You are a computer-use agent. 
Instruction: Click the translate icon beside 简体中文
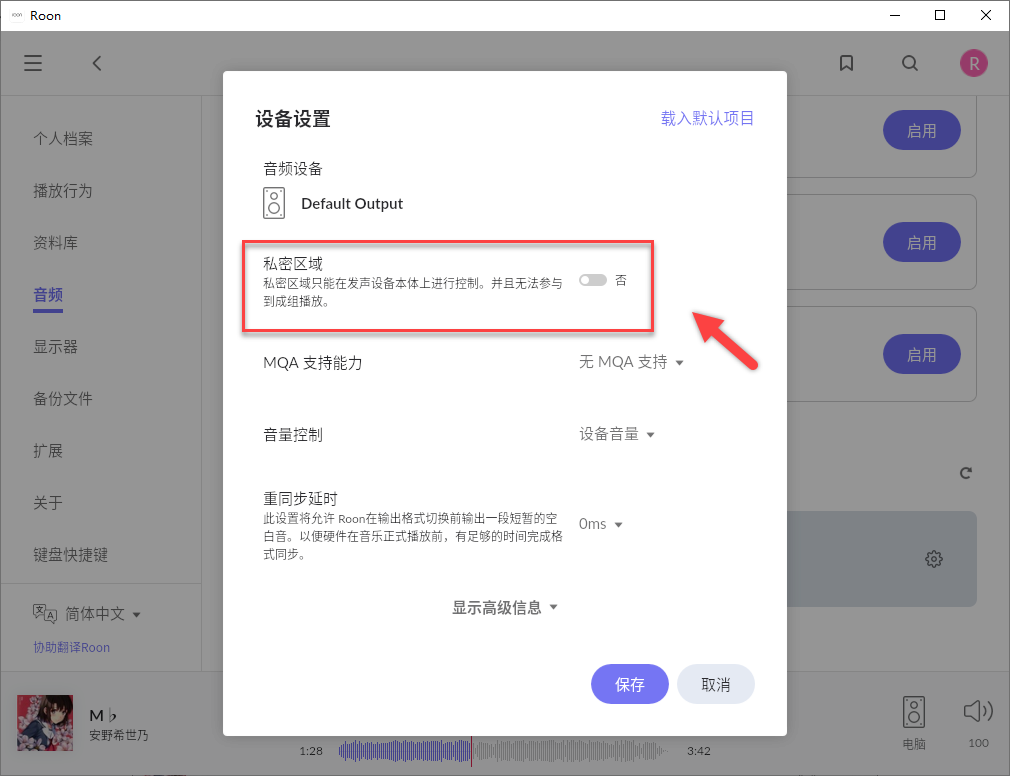click(x=45, y=613)
